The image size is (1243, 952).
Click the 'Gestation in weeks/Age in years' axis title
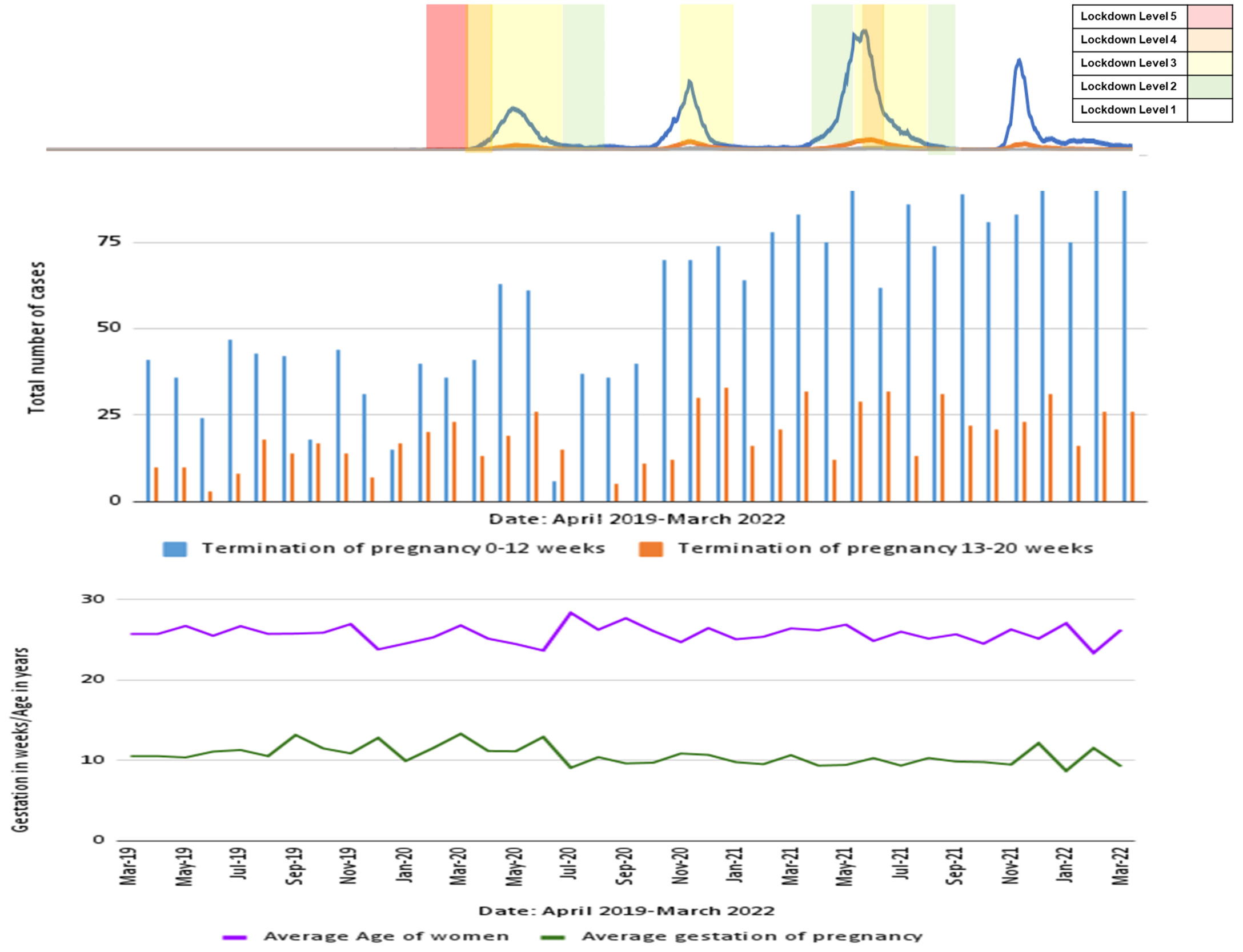[21, 740]
